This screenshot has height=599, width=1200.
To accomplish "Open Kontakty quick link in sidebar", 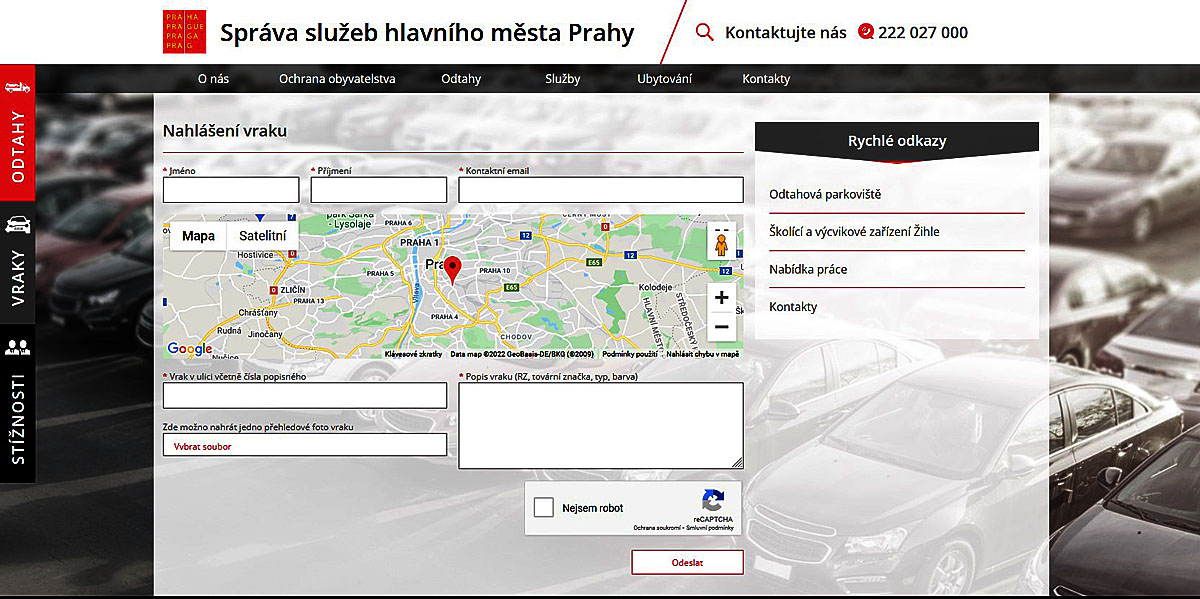I will click(x=793, y=307).
